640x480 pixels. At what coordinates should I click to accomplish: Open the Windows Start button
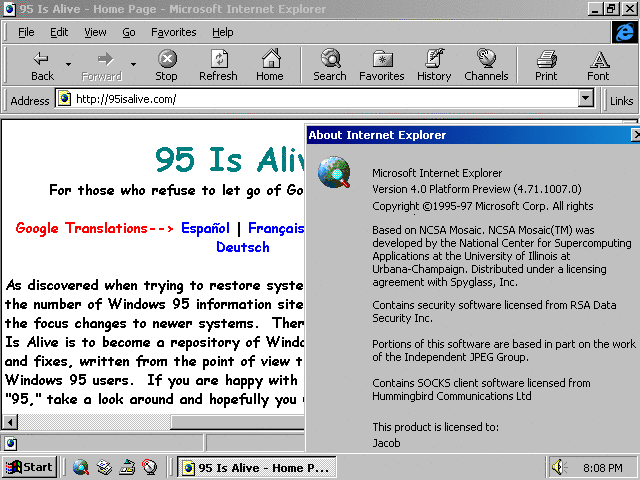(x=29, y=467)
